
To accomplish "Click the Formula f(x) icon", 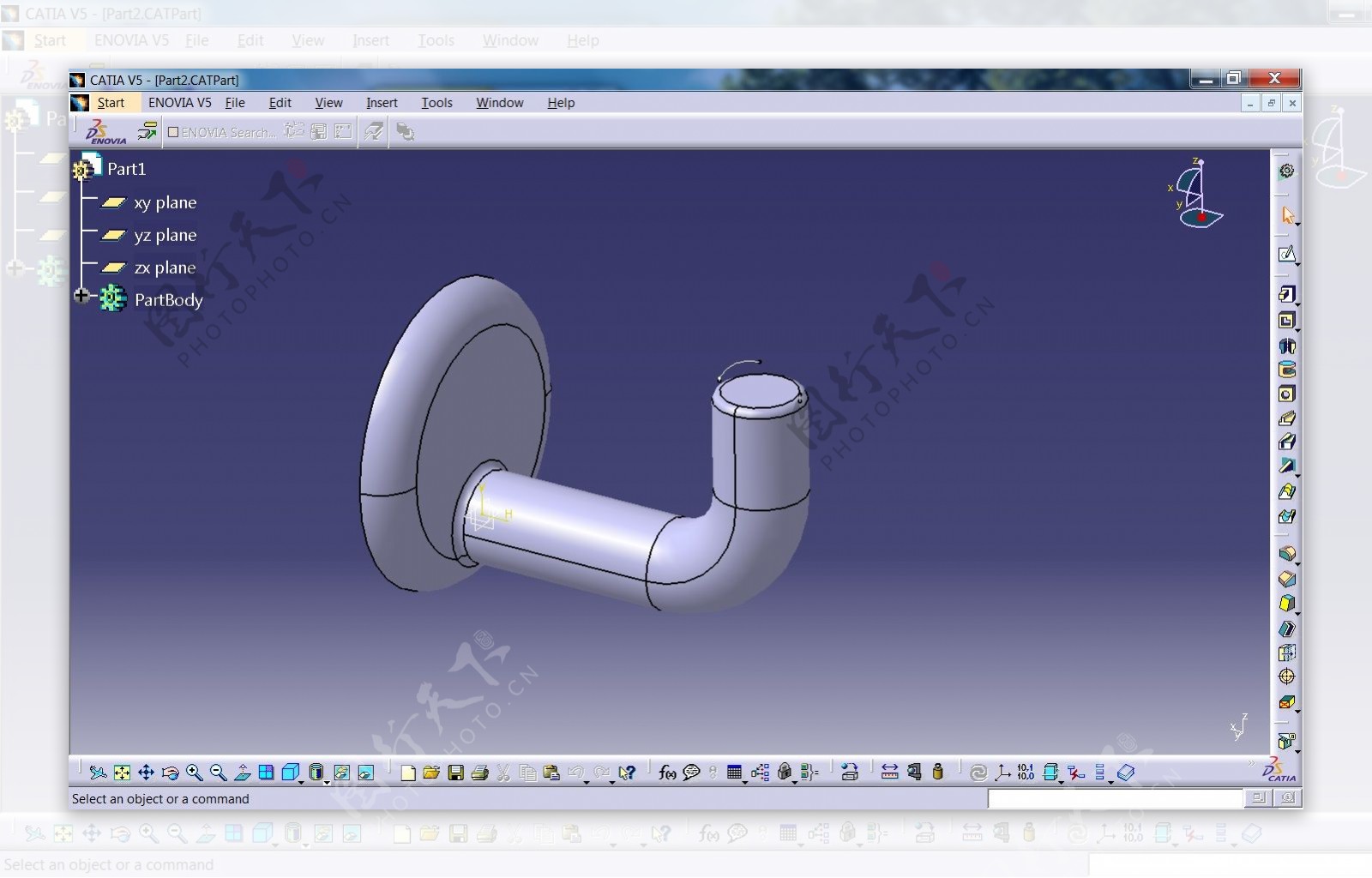I will coord(667,773).
